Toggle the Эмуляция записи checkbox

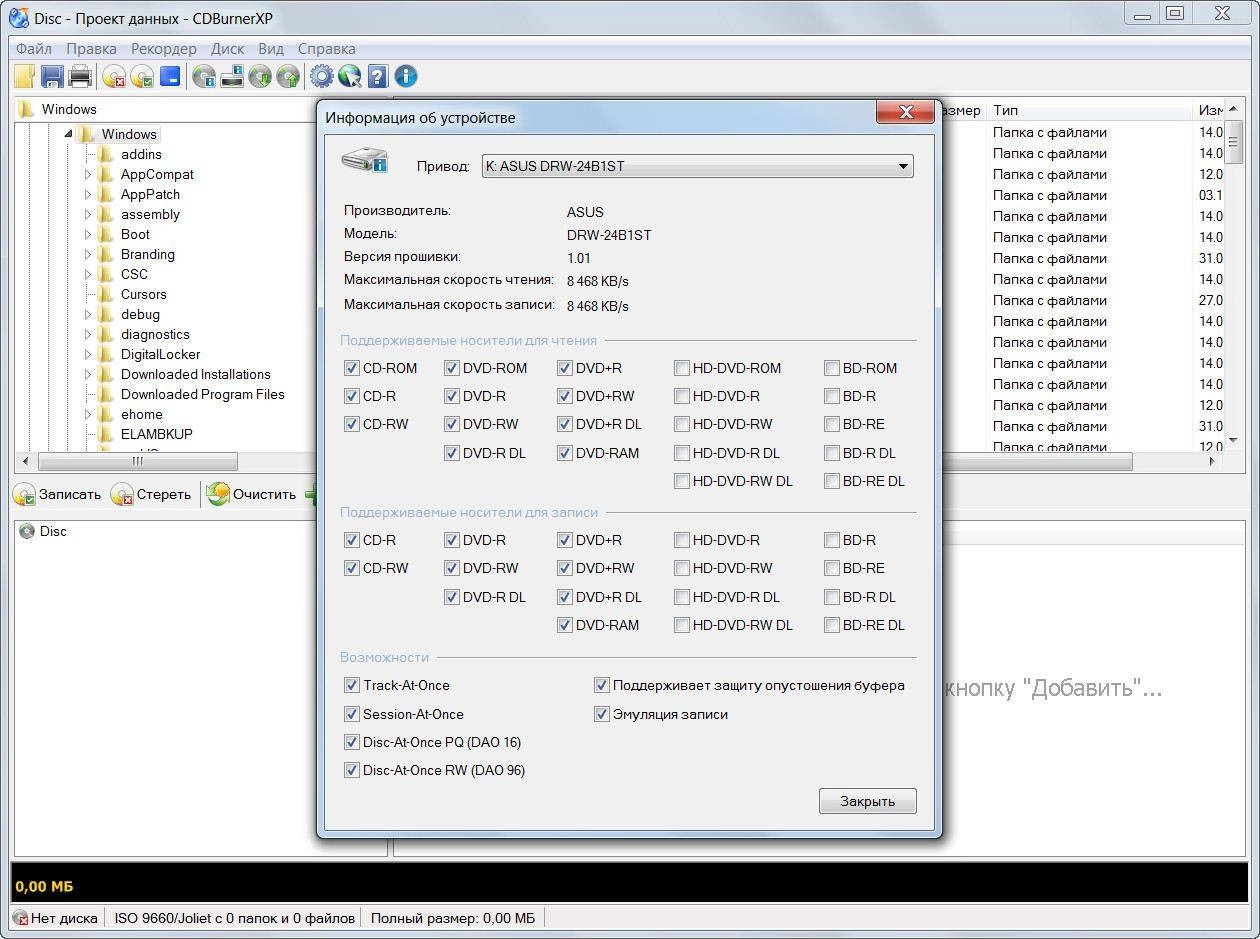(x=601, y=714)
